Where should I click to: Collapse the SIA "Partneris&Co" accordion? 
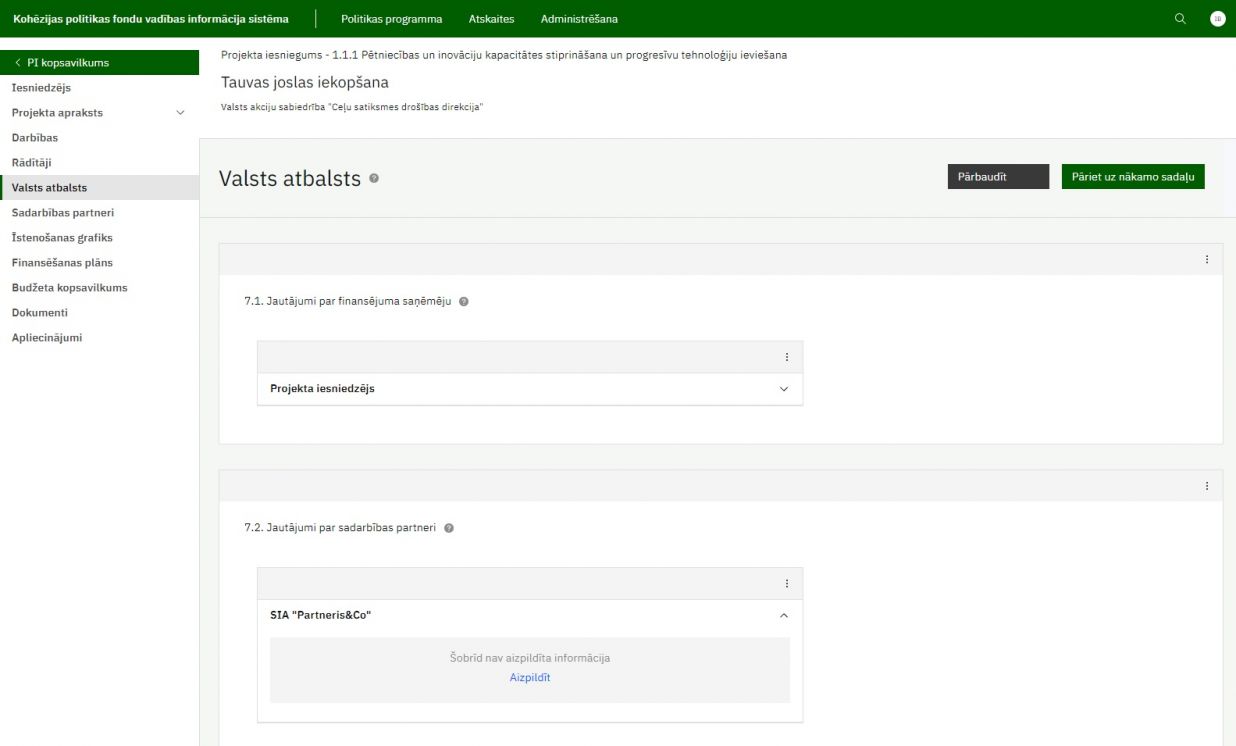point(783,616)
